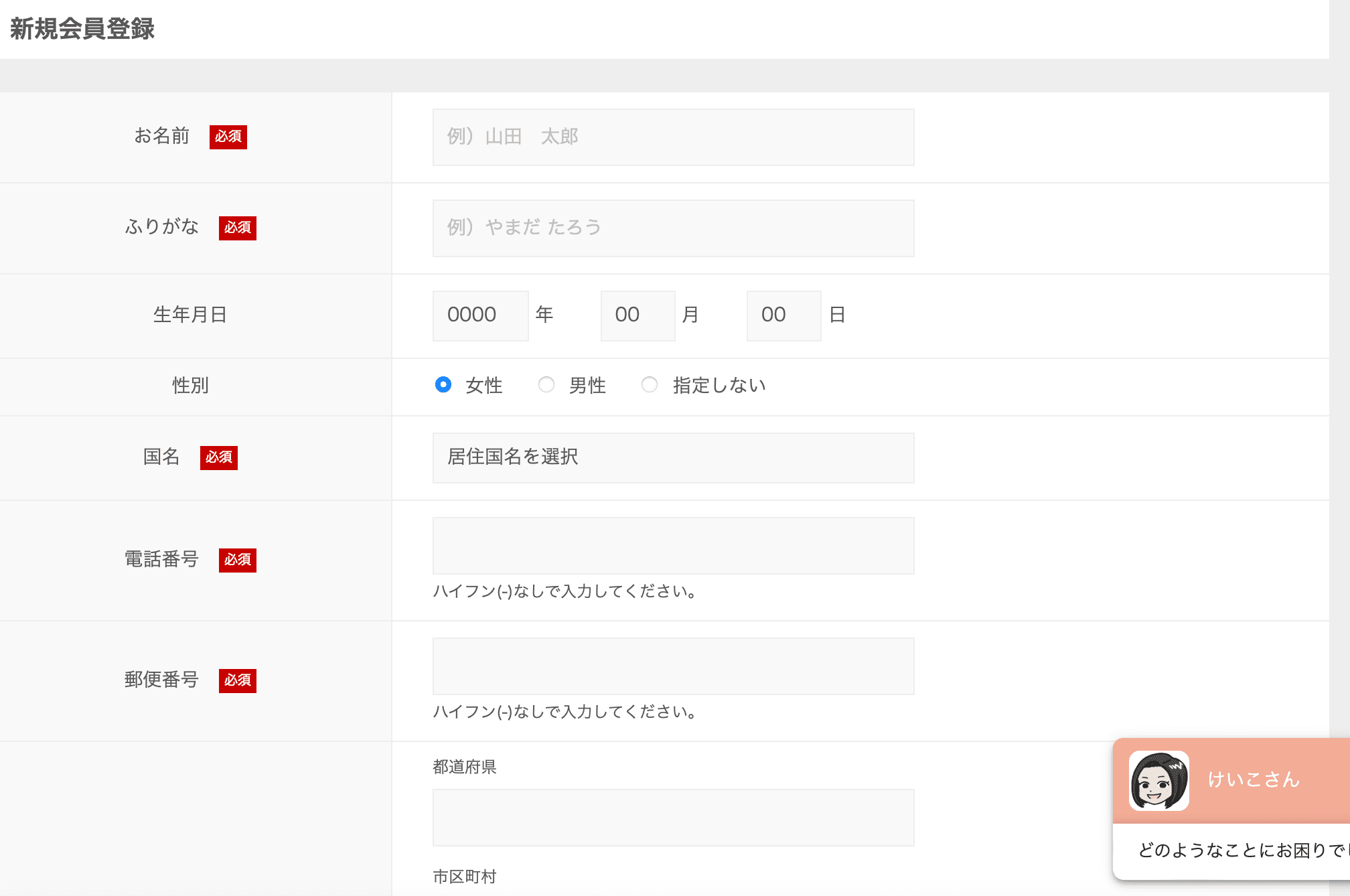Click the ふりがな input field
Image resolution: width=1350 pixels, height=896 pixels.
pyautogui.click(x=673, y=228)
